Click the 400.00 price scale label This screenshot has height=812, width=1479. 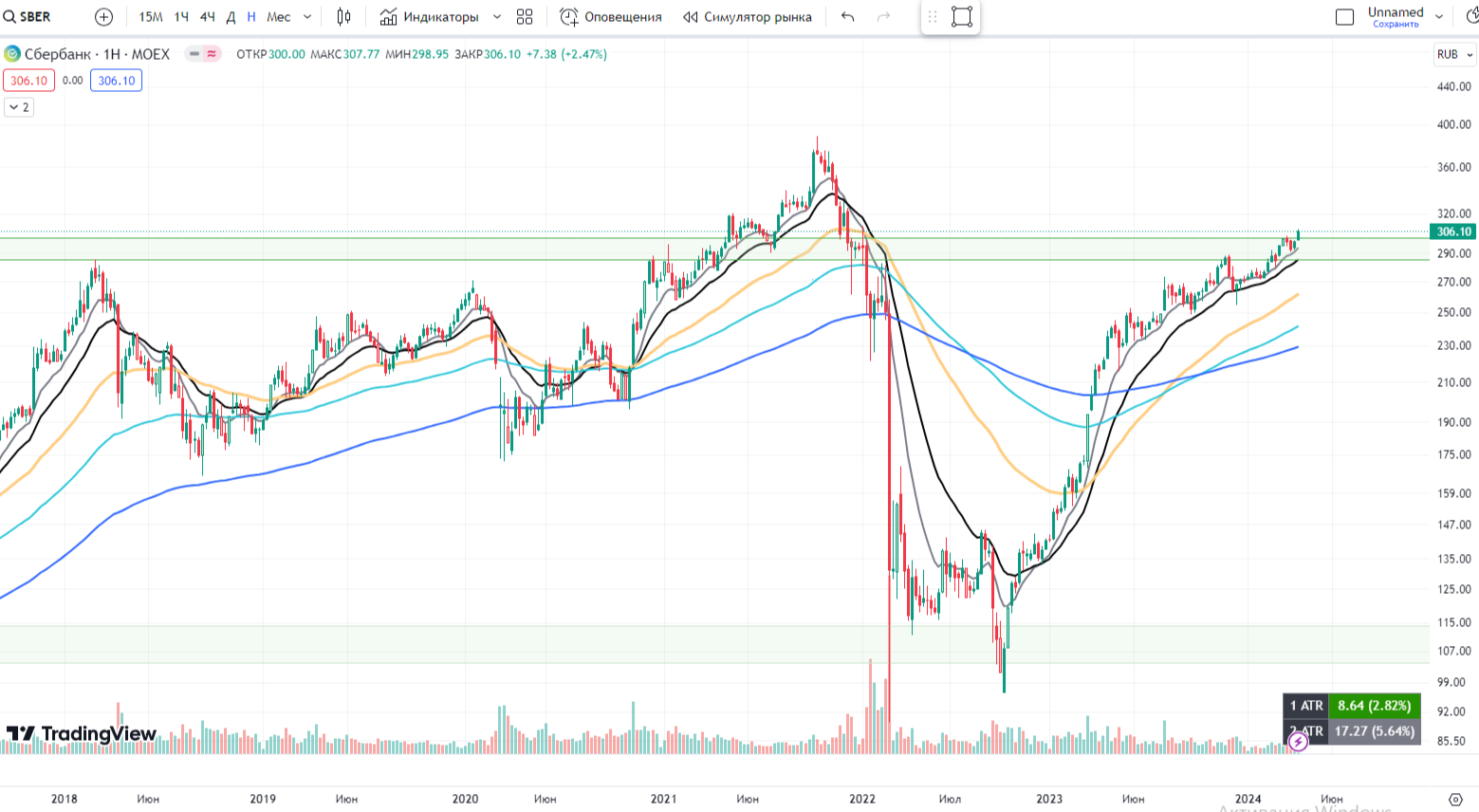coord(1453,124)
